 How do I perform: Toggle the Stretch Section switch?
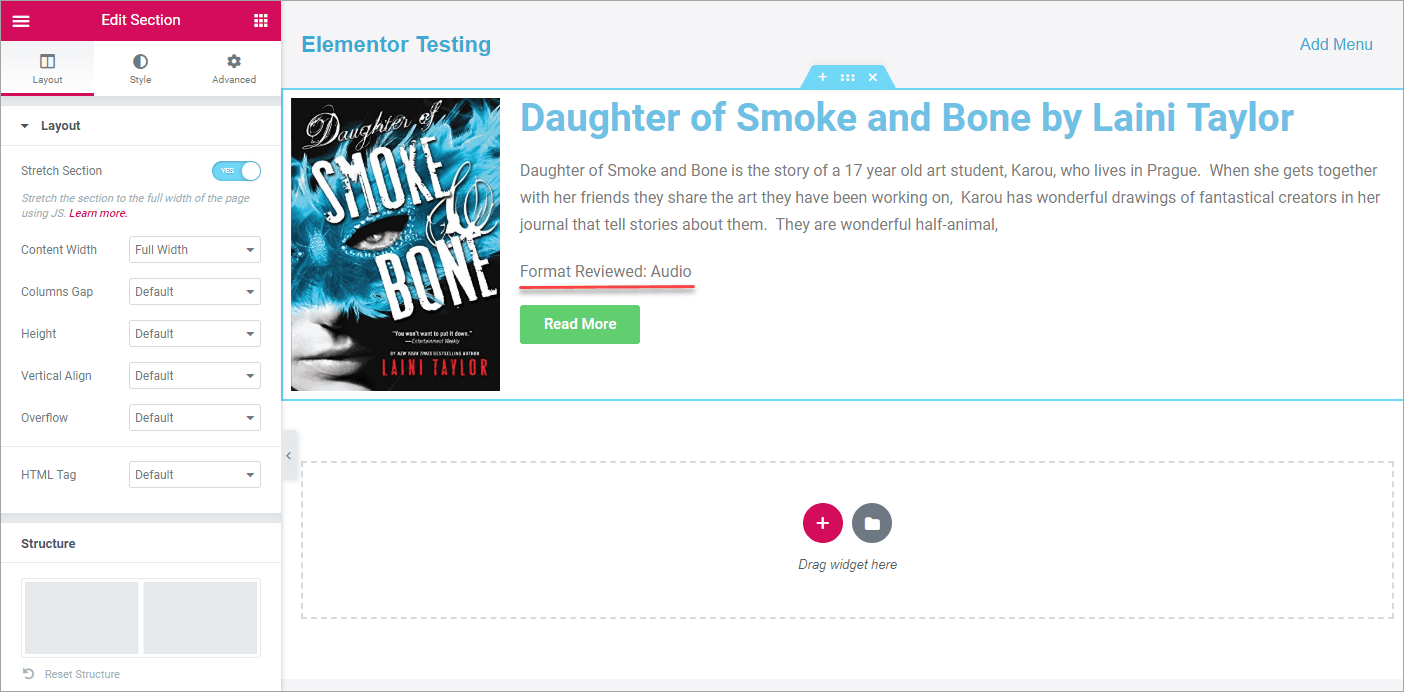(236, 171)
